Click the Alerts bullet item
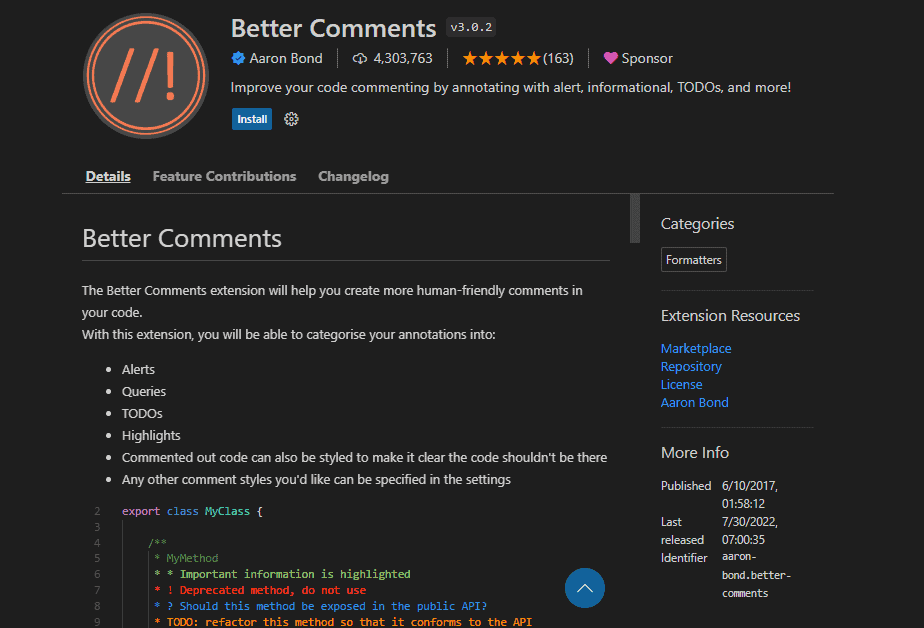The image size is (924, 628). (138, 369)
